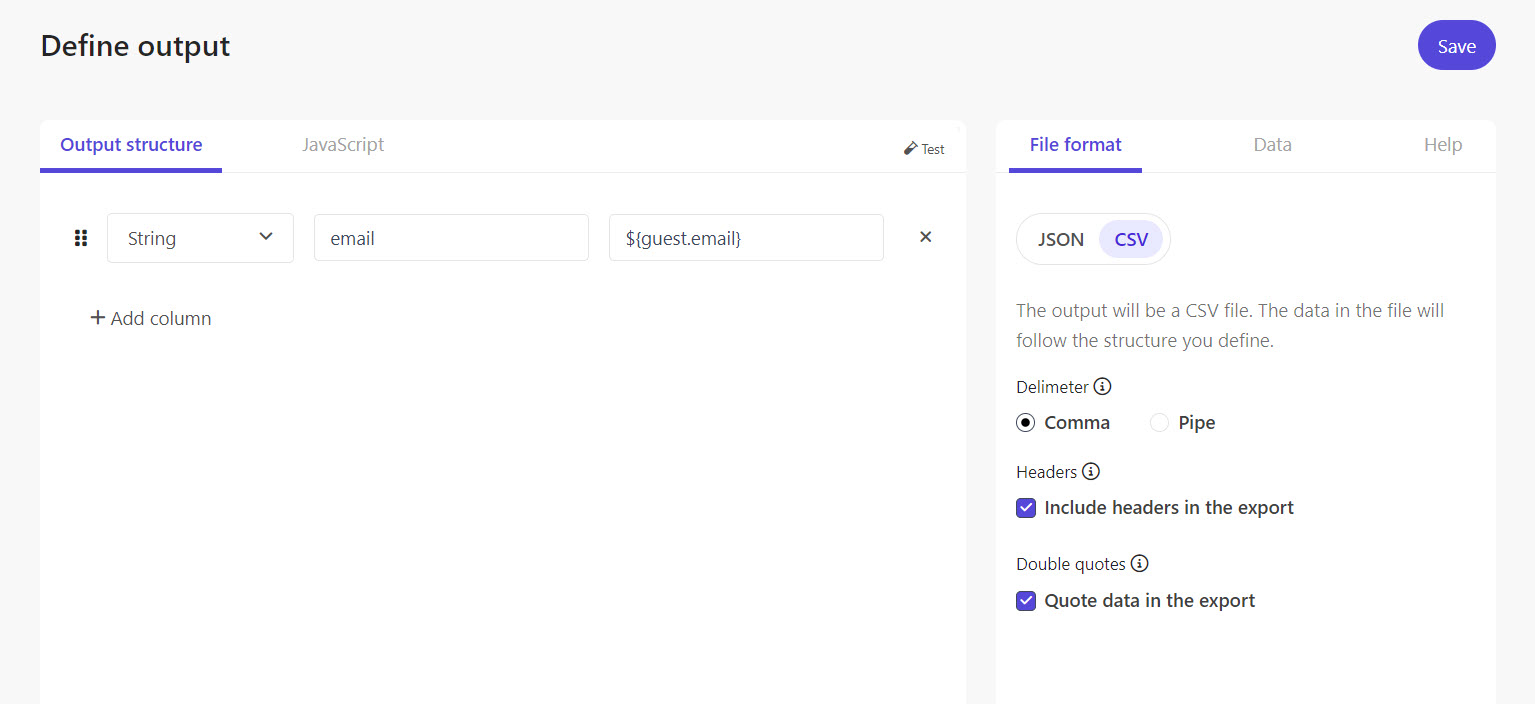Uncheck Quote data in the export
1535x704 pixels.
tap(1026, 601)
